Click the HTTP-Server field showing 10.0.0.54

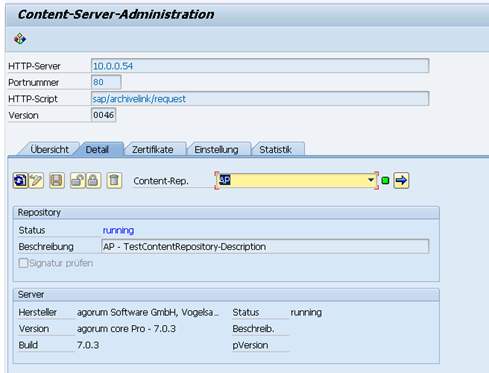coord(260,66)
